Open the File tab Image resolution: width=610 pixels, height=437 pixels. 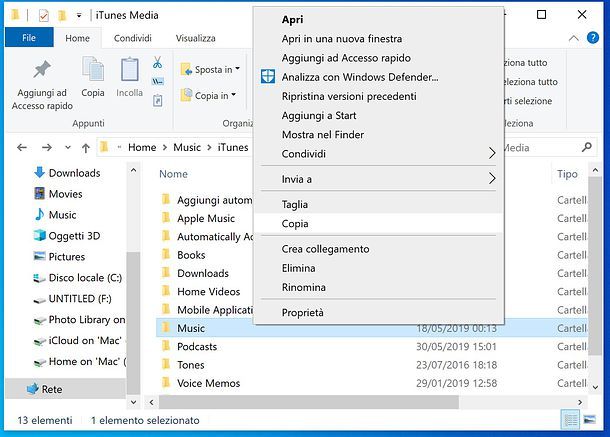tap(29, 38)
